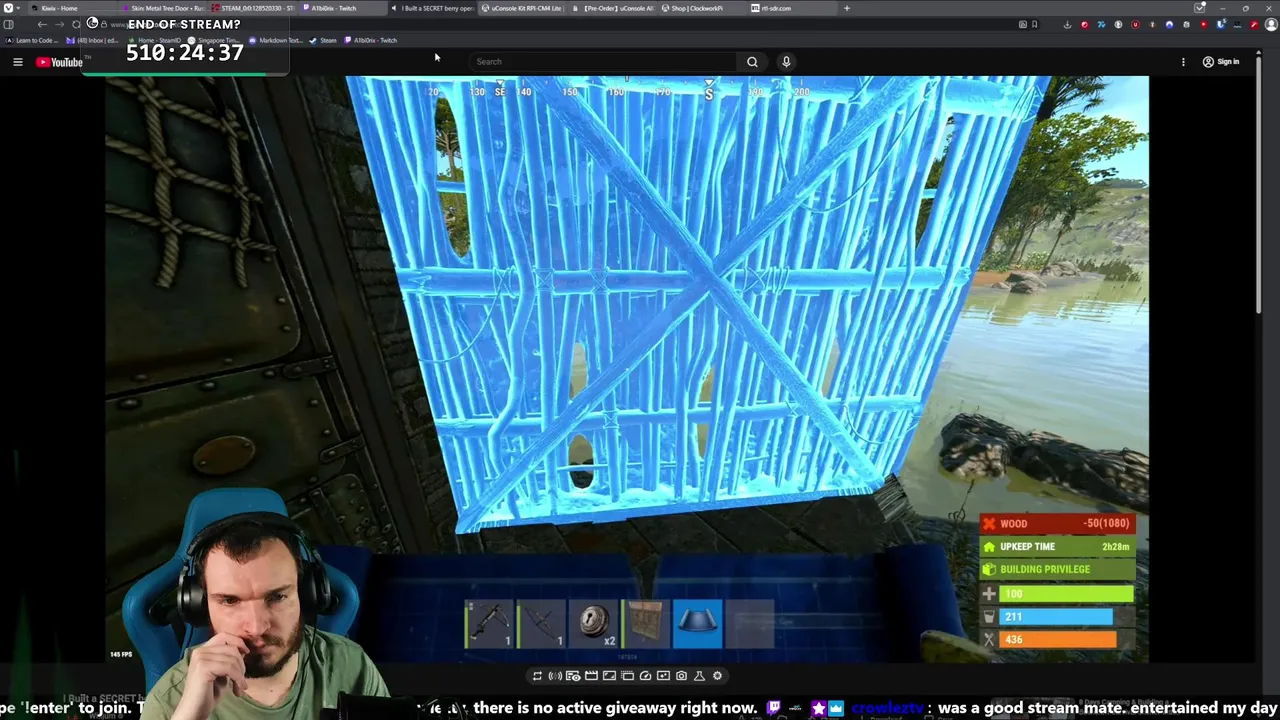Click the red YouTube extension icon
Viewport: 1280px width, 720px height.
tap(1203, 24)
